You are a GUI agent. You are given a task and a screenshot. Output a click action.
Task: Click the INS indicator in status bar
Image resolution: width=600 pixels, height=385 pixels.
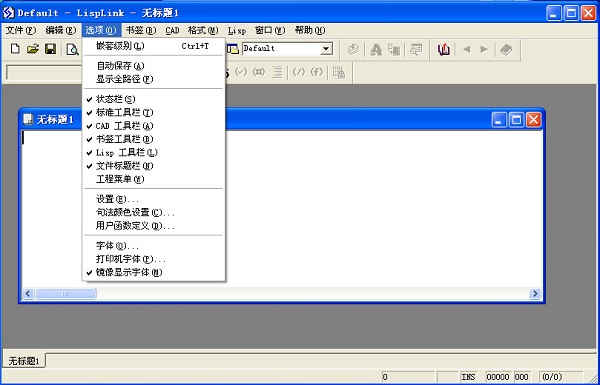point(468,377)
